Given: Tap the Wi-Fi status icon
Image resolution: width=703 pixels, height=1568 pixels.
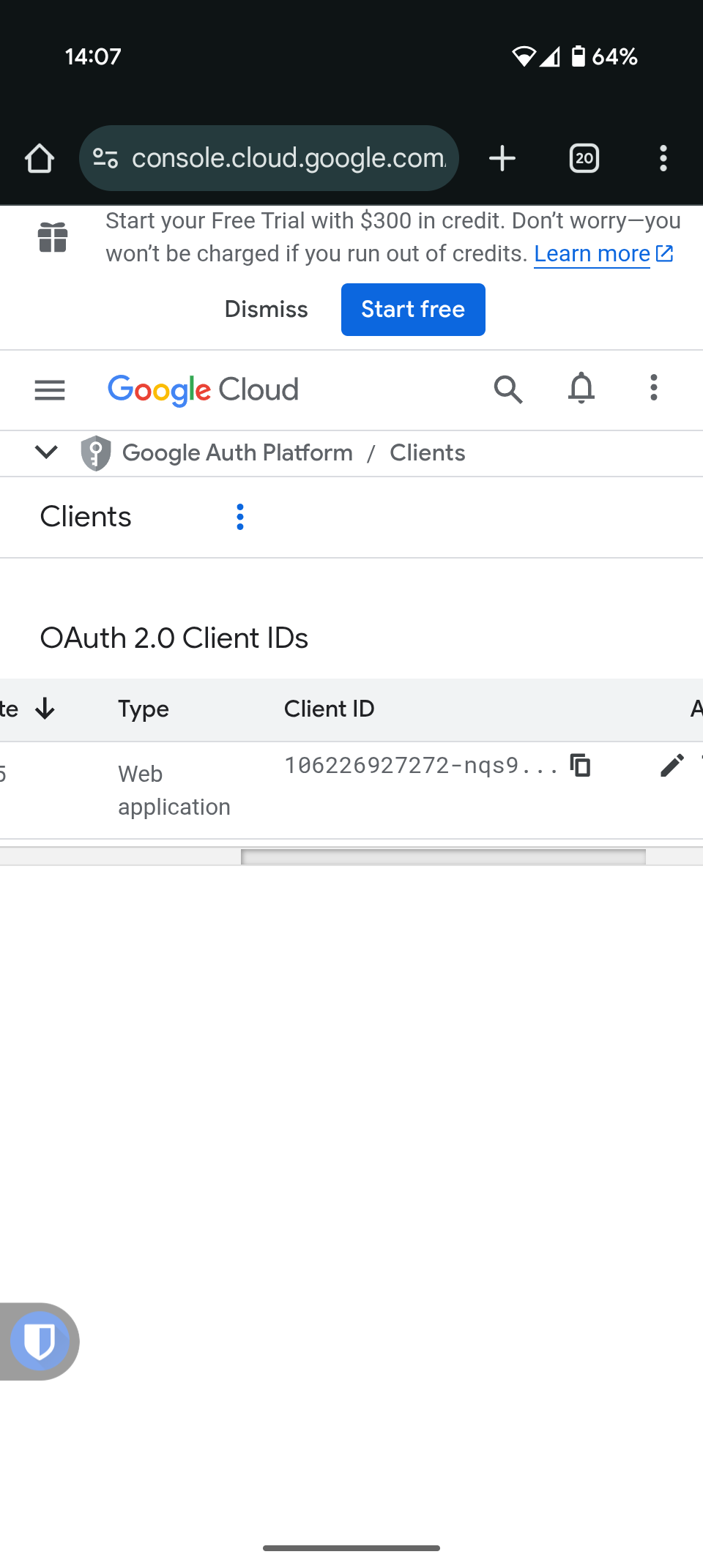Looking at the screenshot, I should [524, 56].
